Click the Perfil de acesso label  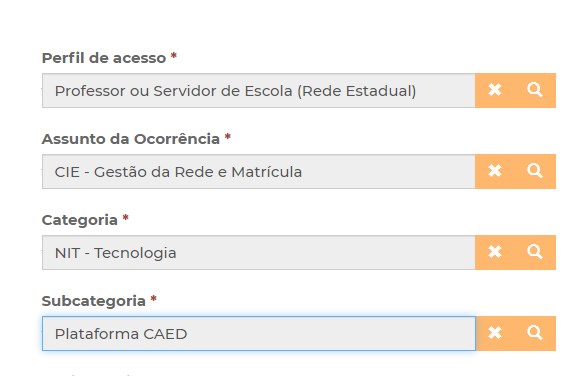[104, 58]
